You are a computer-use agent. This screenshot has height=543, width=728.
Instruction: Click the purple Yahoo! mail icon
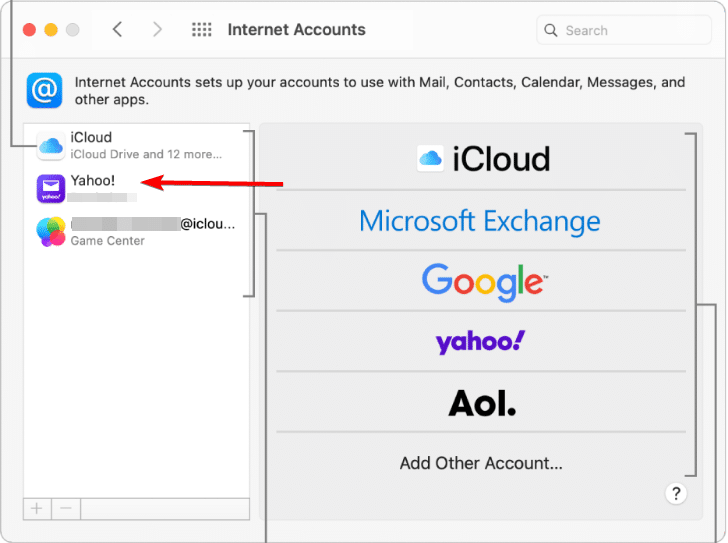(x=51, y=188)
